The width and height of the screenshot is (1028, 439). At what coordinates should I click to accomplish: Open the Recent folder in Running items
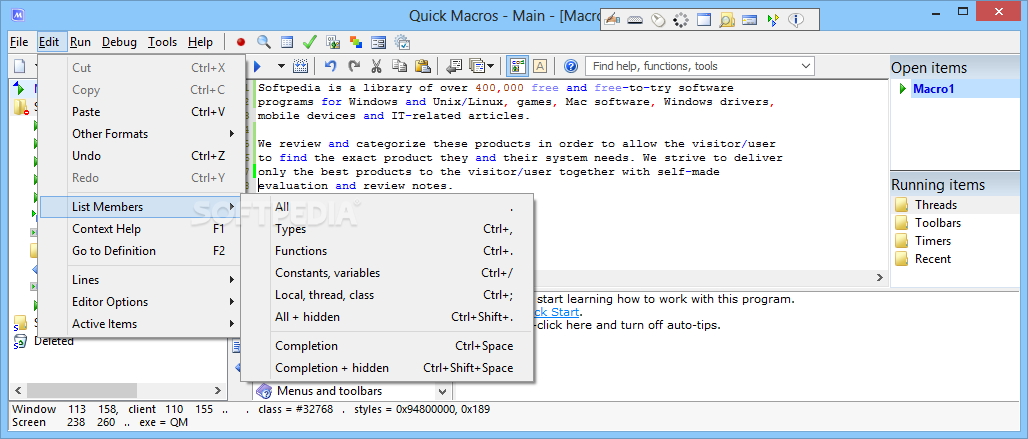coord(933,259)
